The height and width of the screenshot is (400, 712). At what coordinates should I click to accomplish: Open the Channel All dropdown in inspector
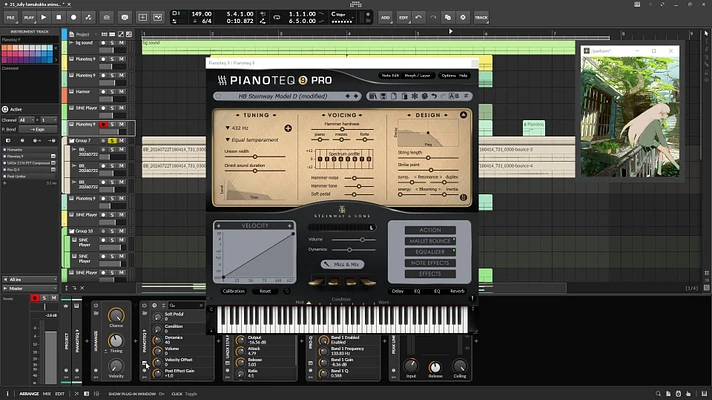click(27, 120)
